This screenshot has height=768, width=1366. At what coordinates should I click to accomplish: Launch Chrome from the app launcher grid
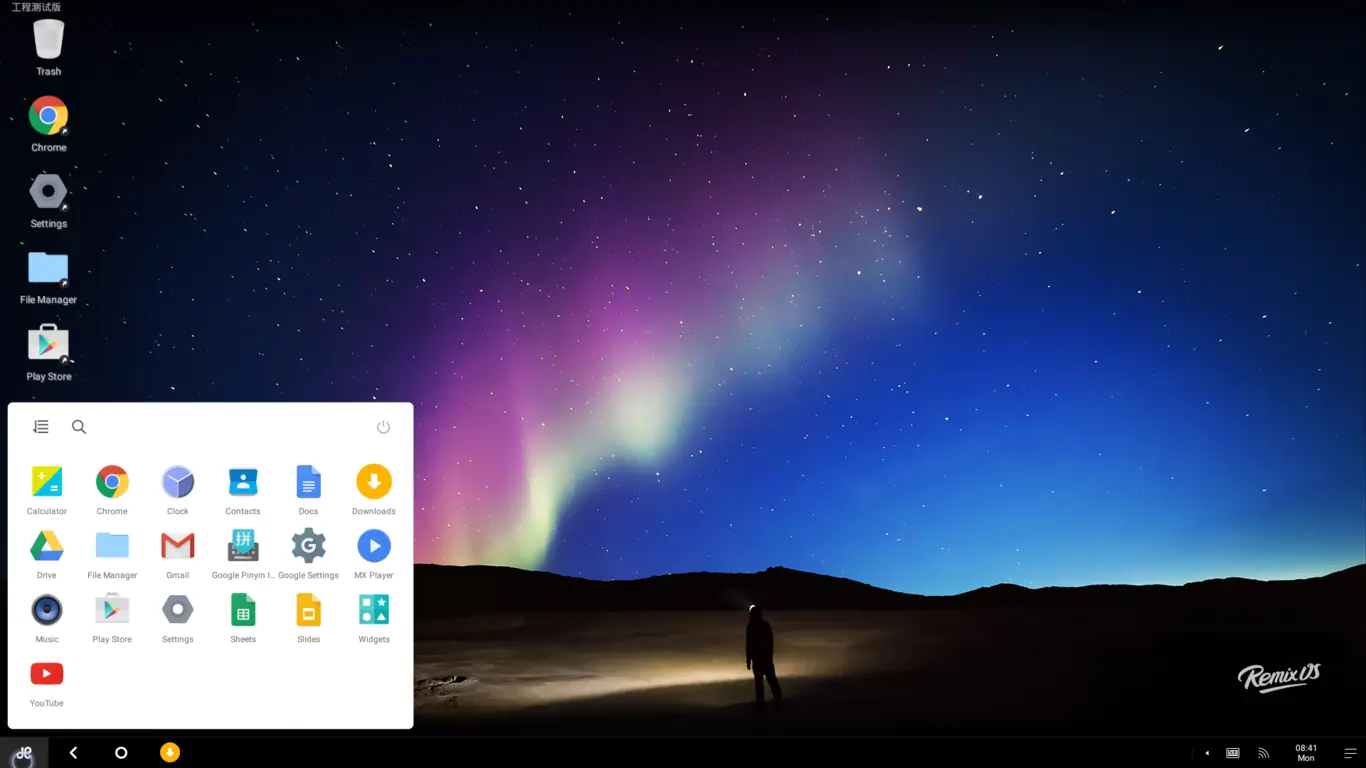click(x=112, y=490)
